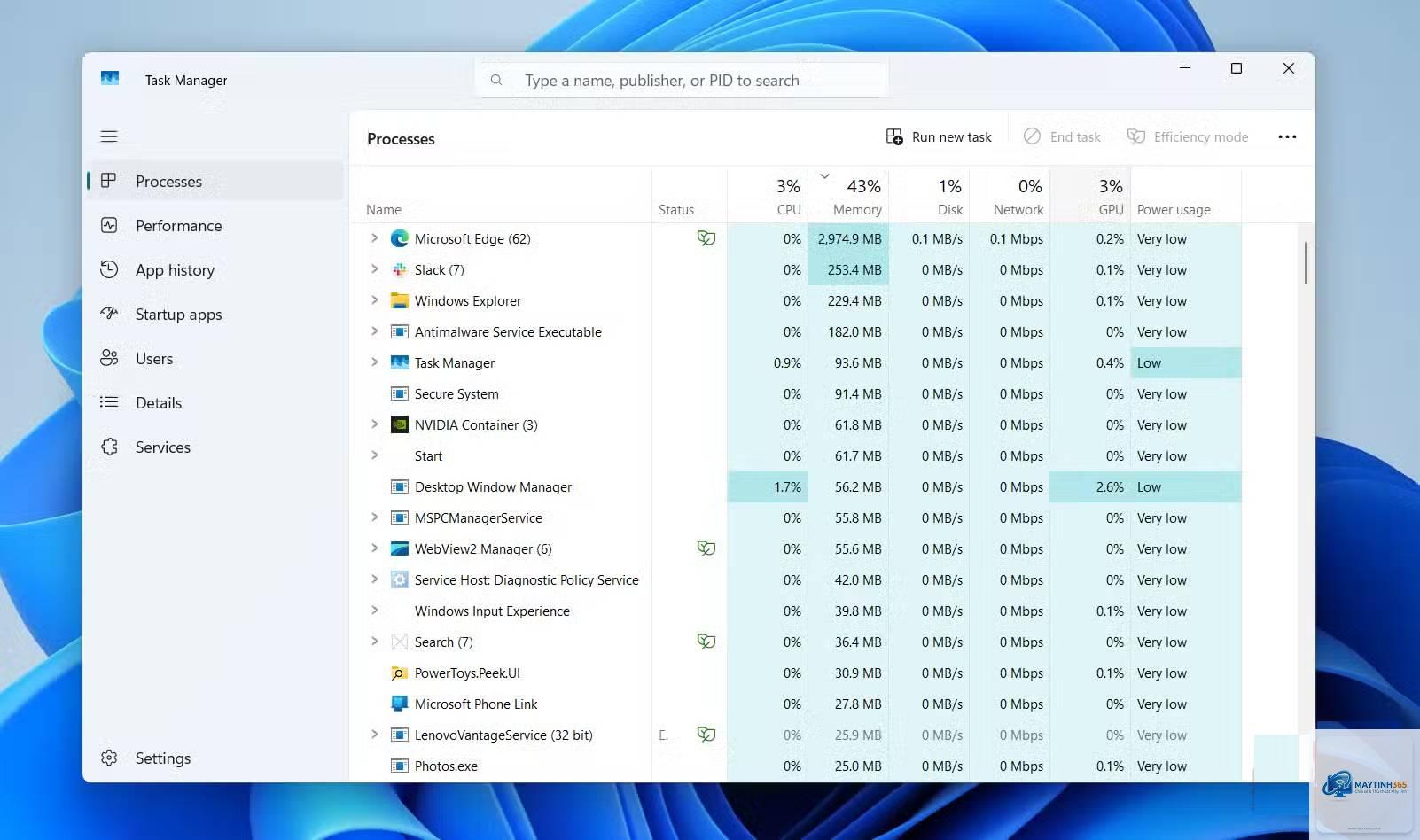Expand the Slack (7) process group
Screen dimensions: 1420x840
tap(374, 269)
